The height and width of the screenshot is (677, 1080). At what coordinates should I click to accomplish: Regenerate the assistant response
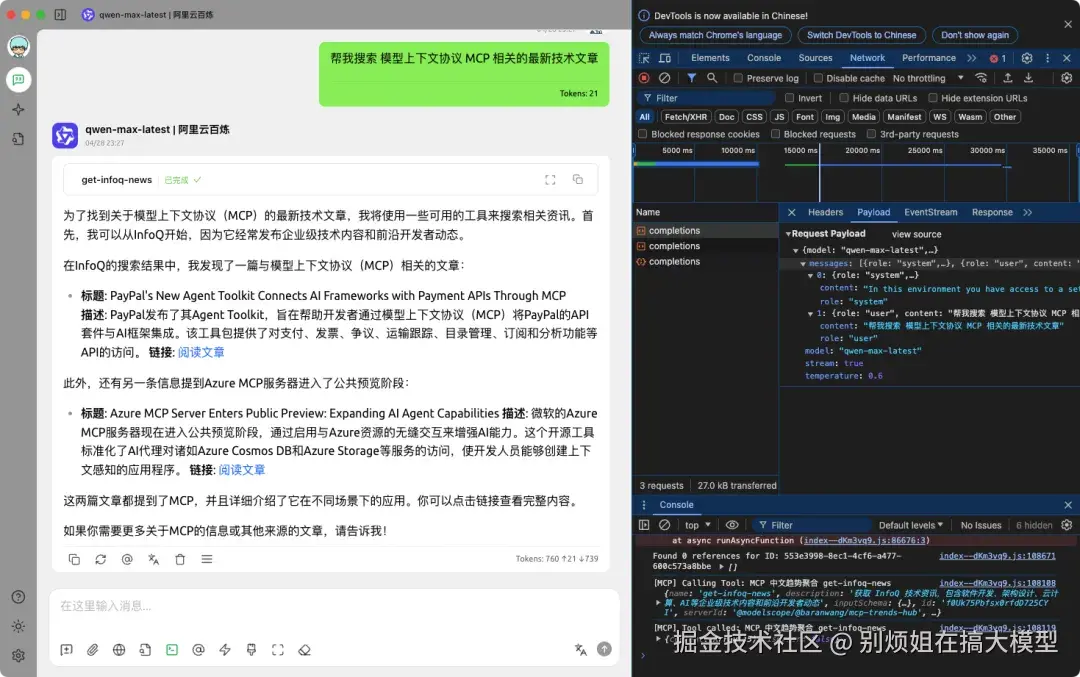pos(99,559)
